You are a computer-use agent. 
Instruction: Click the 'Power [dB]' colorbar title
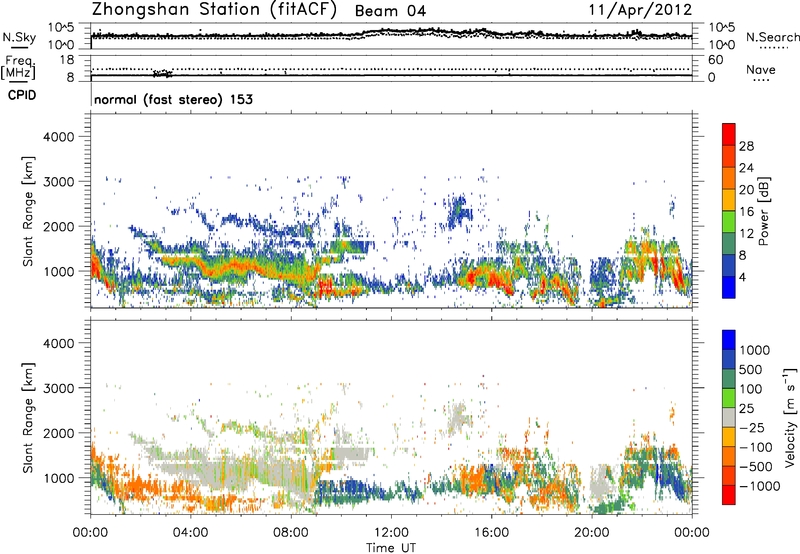pyautogui.click(x=764, y=211)
